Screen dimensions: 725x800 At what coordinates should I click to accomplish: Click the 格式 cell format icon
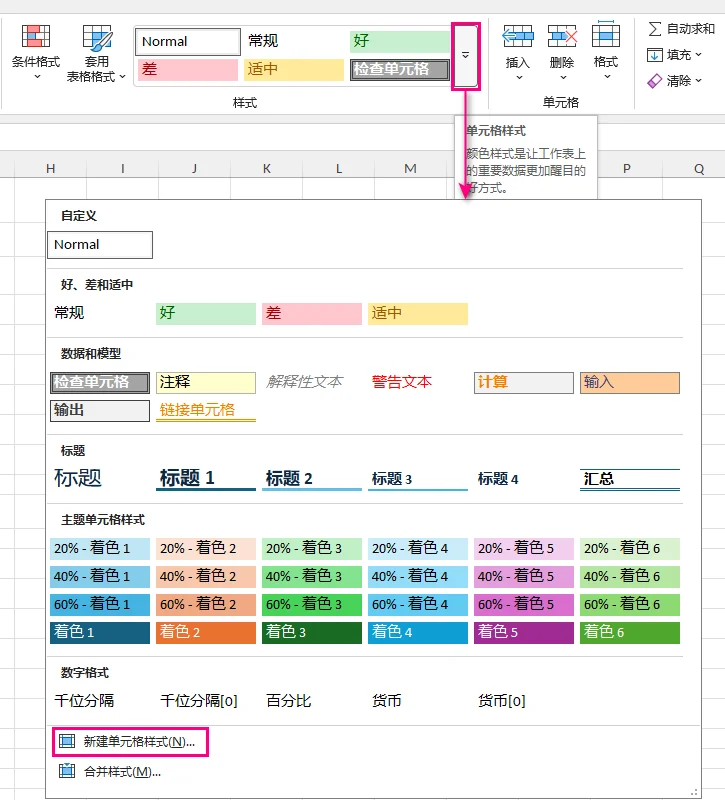pos(606,35)
